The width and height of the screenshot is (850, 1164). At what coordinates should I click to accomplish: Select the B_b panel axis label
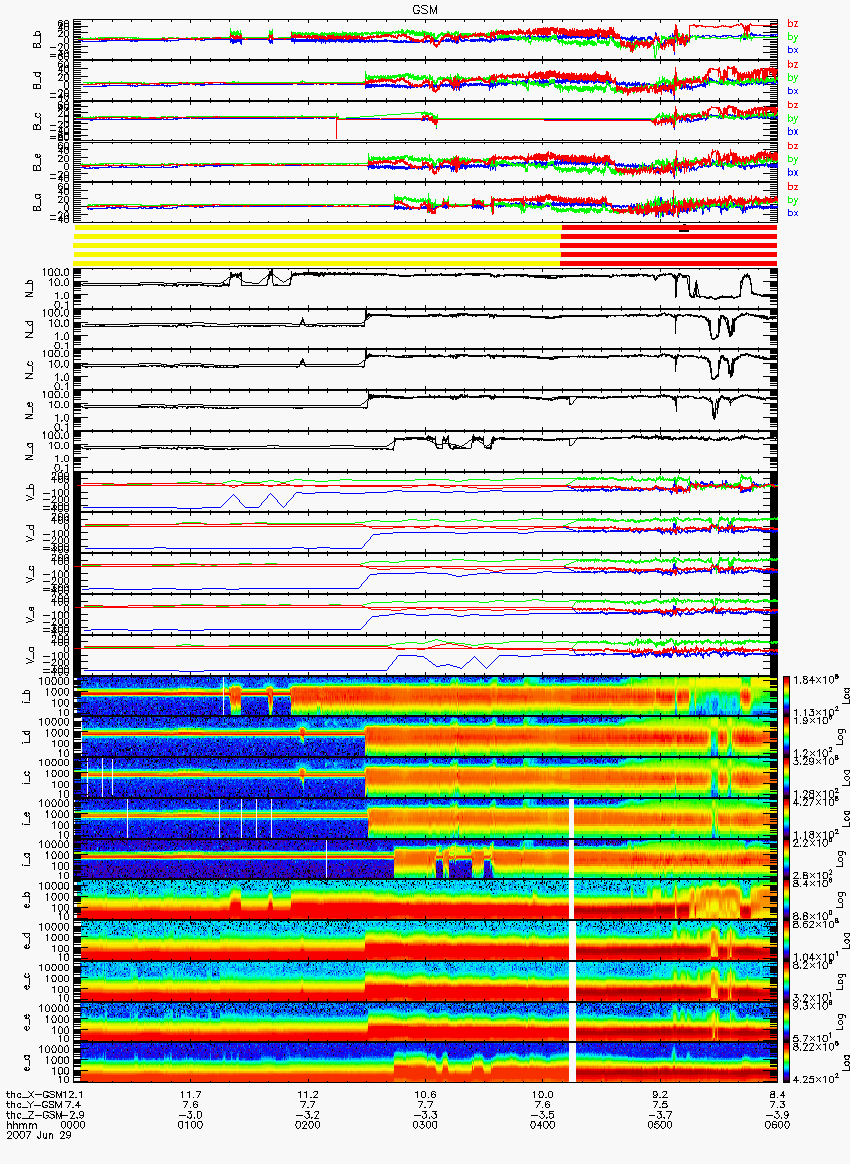point(36,40)
